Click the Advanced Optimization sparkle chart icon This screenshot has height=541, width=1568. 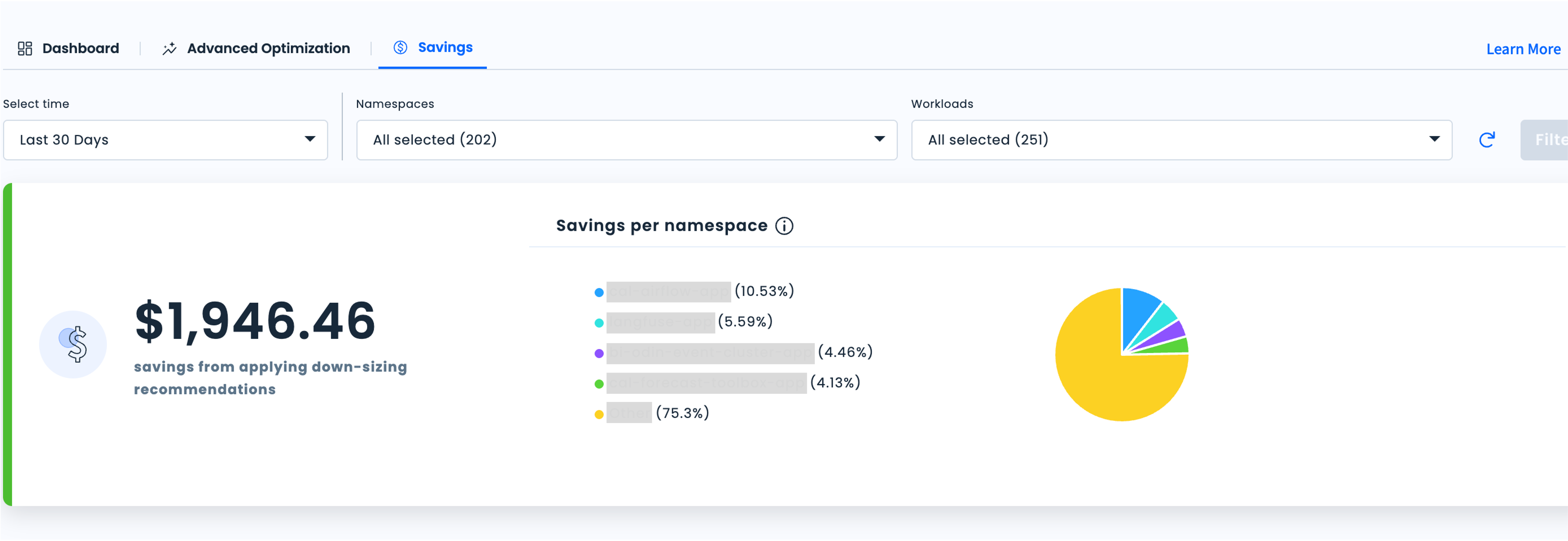point(169,49)
